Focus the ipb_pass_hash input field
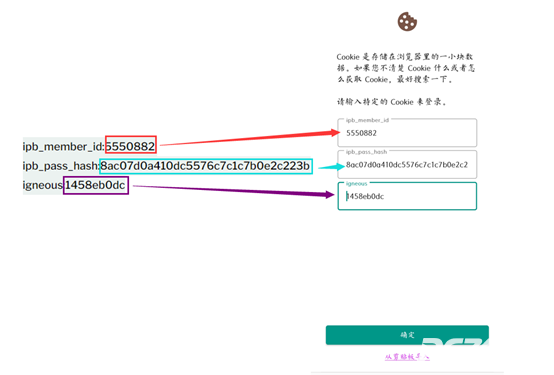This screenshot has width=554, height=375. coord(407,164)
